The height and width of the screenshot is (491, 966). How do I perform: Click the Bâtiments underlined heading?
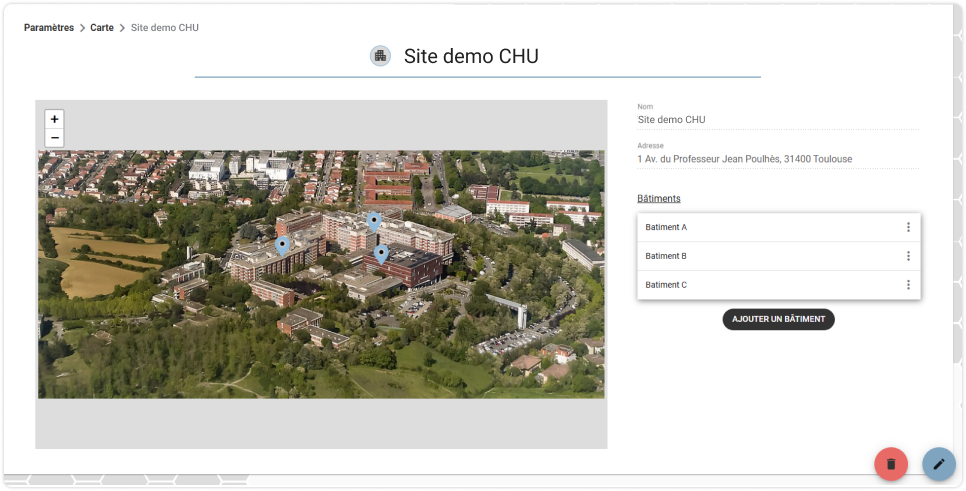[659, 198]
